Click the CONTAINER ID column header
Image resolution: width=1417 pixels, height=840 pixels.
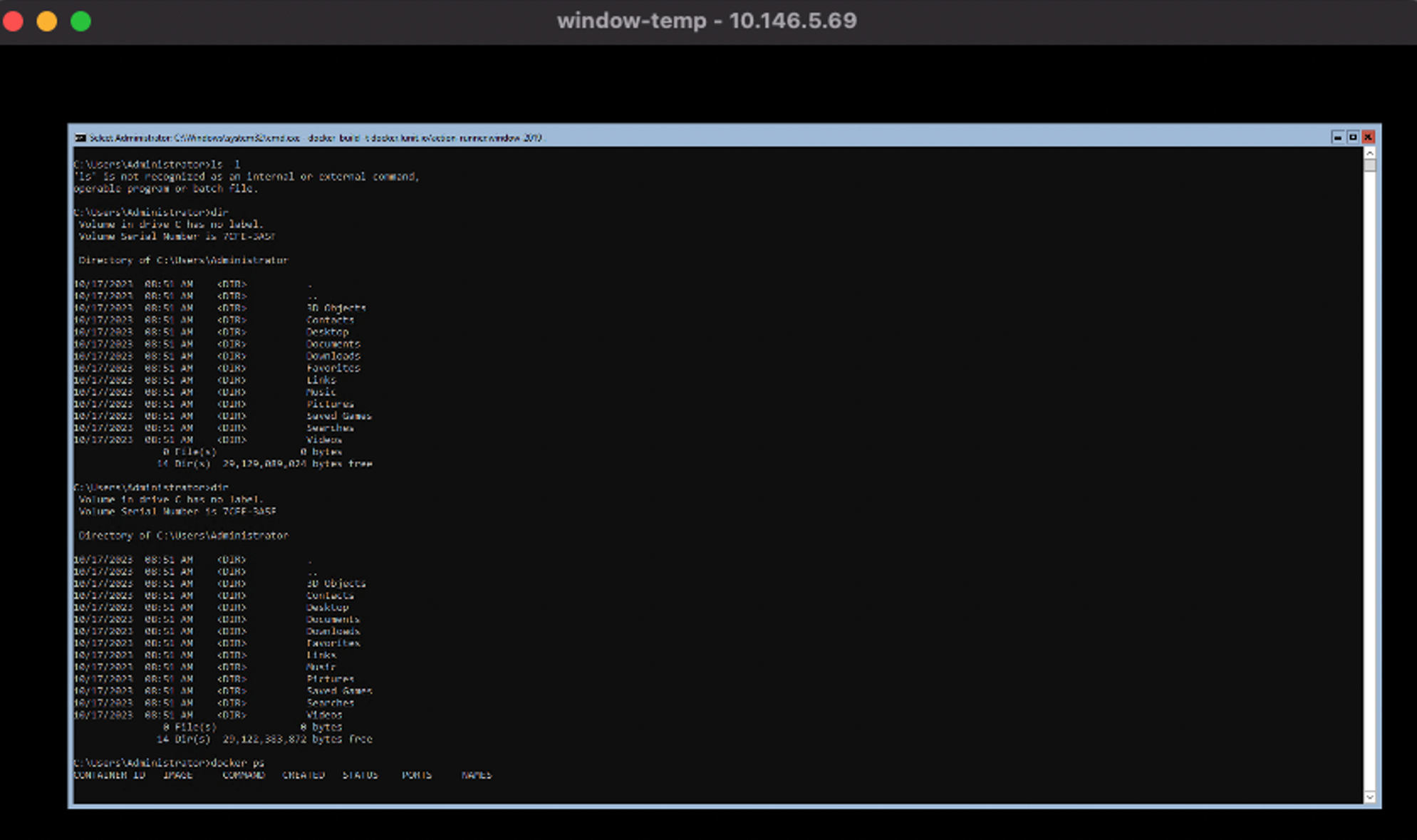pos(110,774)
